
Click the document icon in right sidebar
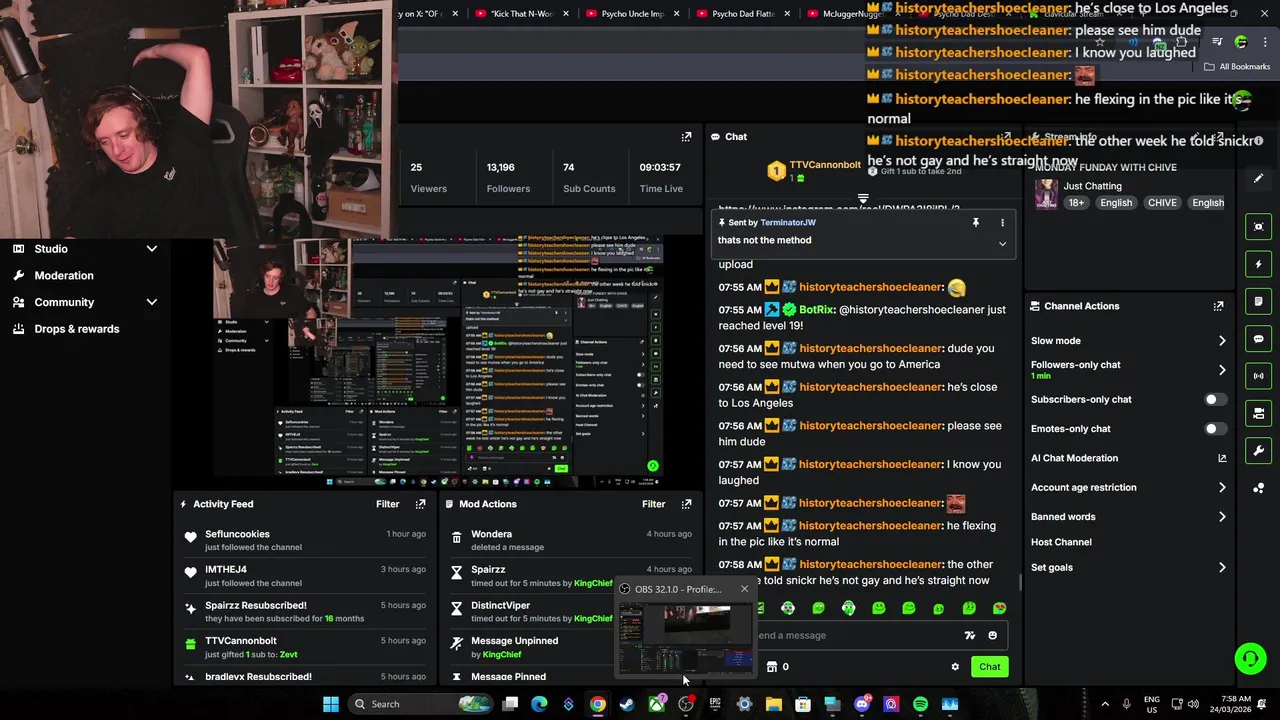coord(1259,301)
